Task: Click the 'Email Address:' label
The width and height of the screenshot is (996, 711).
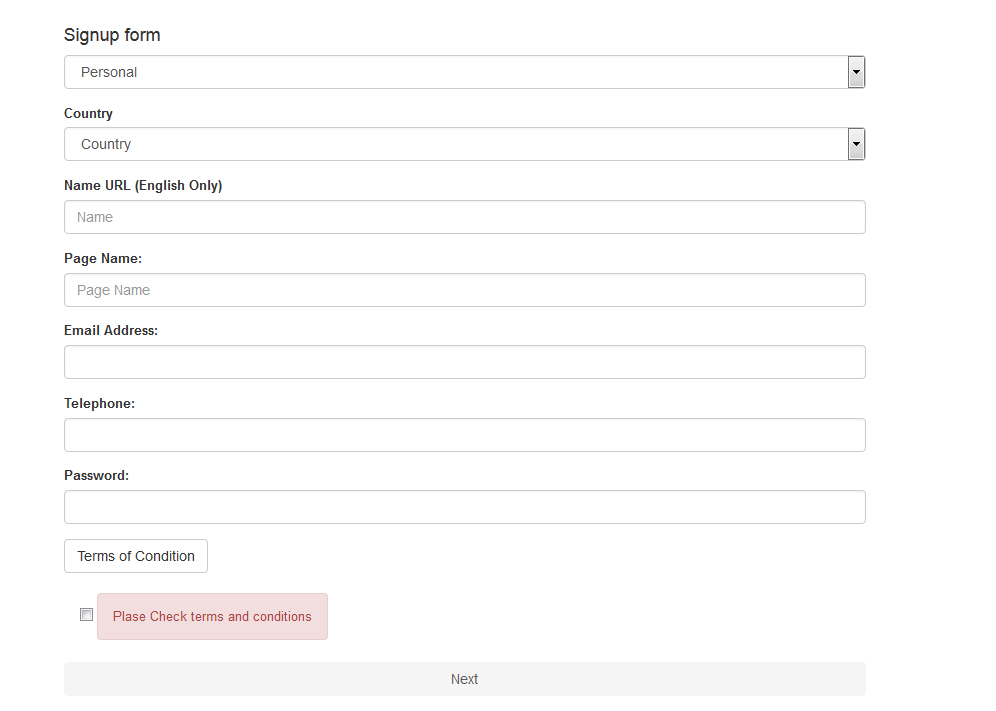Action: tap(111, 330)
